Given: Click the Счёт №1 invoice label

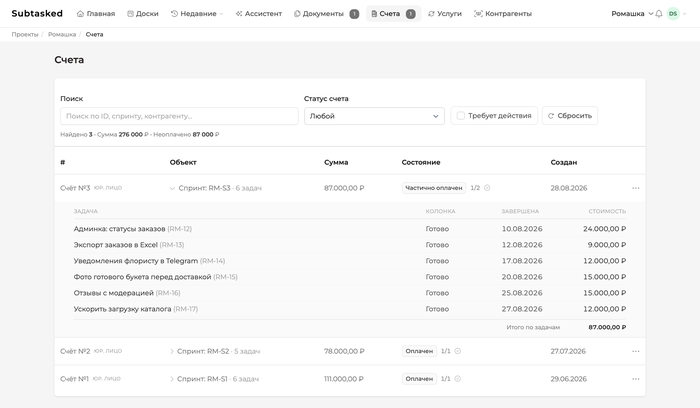Looking at the screenshot, I should click(x=75, y=379).
